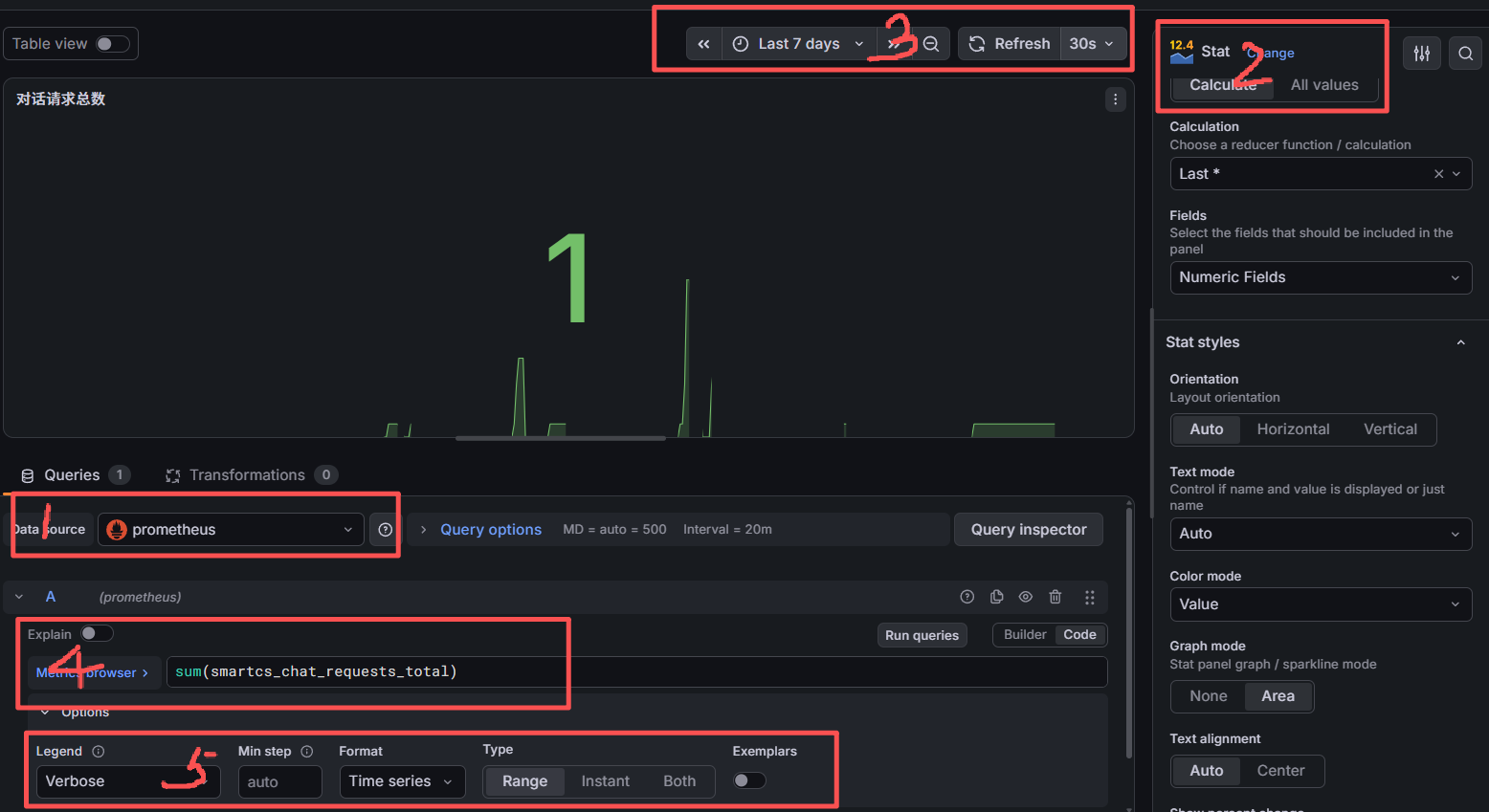Delete query A with trash icon
1489x812 pixels.
1055,597
